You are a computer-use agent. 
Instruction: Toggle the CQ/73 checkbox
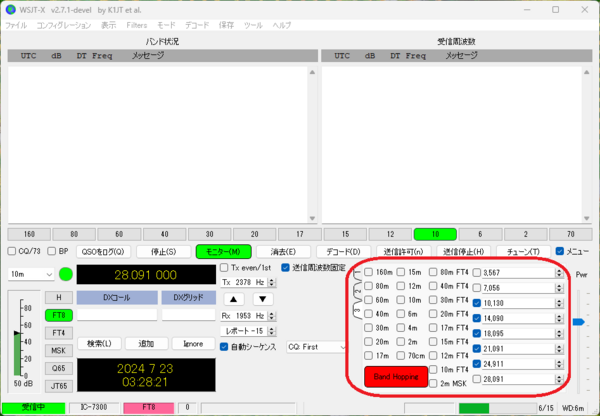click(x=13, y=252)
